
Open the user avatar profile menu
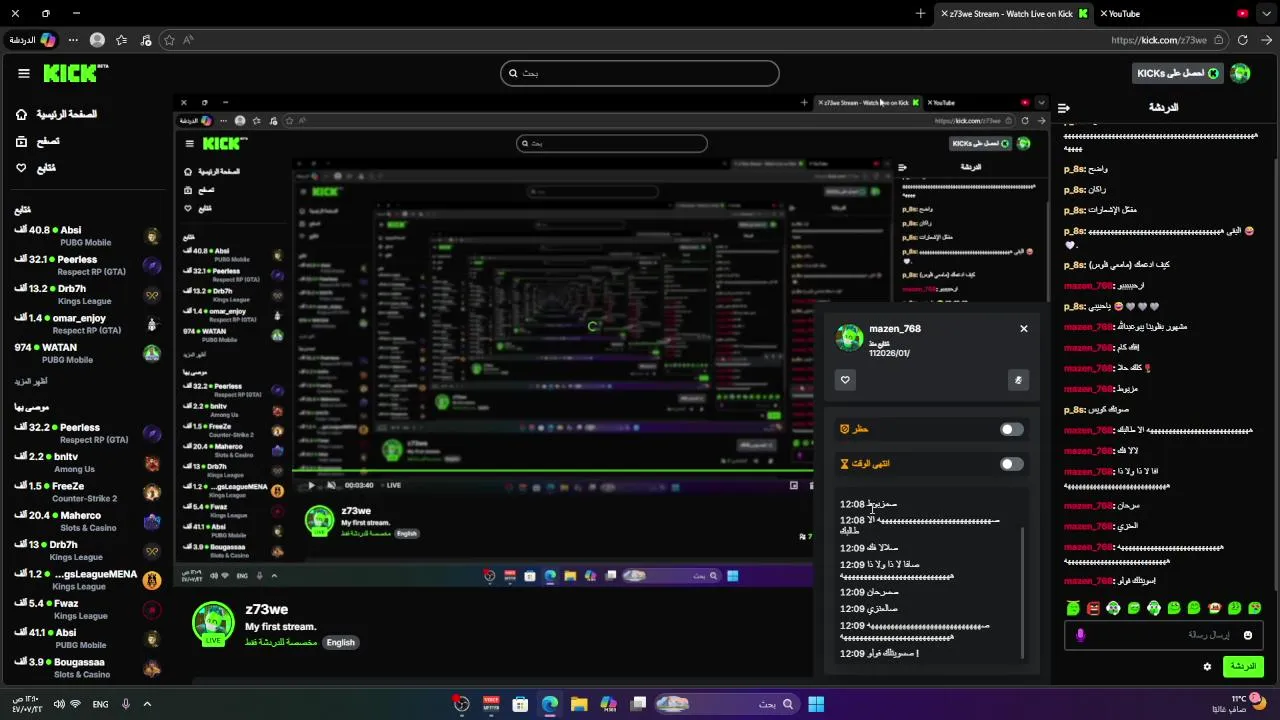pos(1241,73)
